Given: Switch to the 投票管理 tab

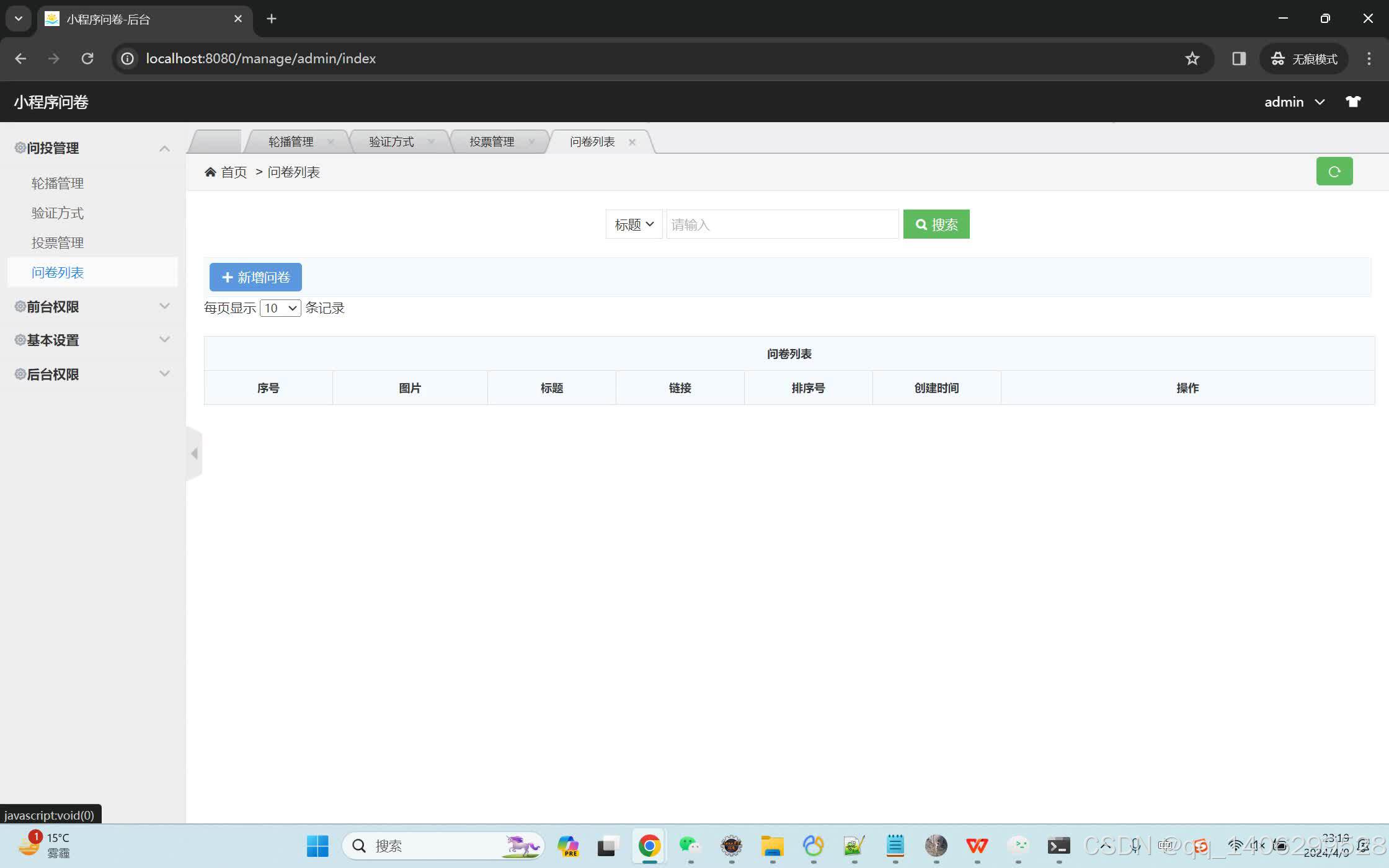Looking at the screenshot, I should 492,142.
